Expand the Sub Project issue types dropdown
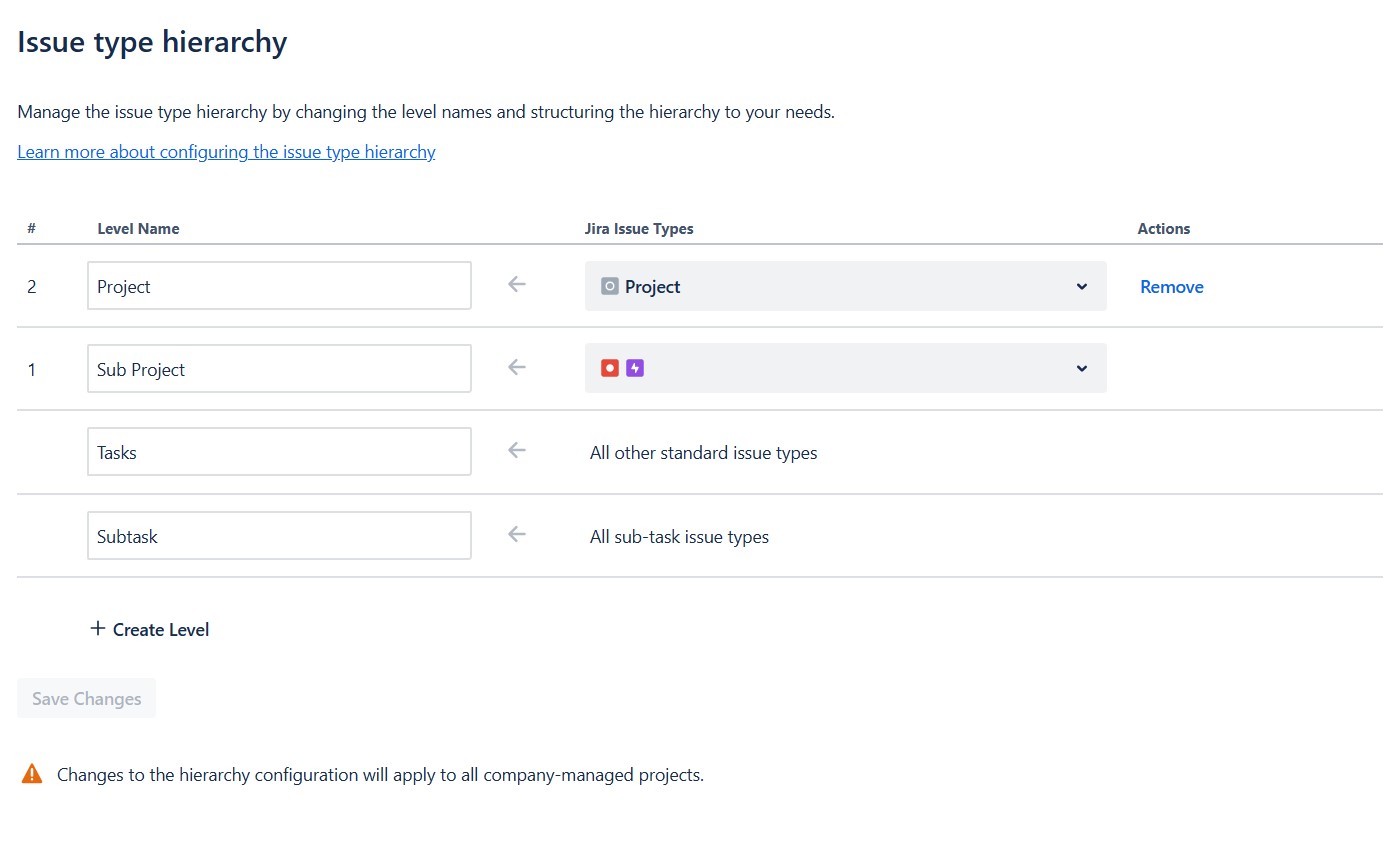 [x=846, y=368]
